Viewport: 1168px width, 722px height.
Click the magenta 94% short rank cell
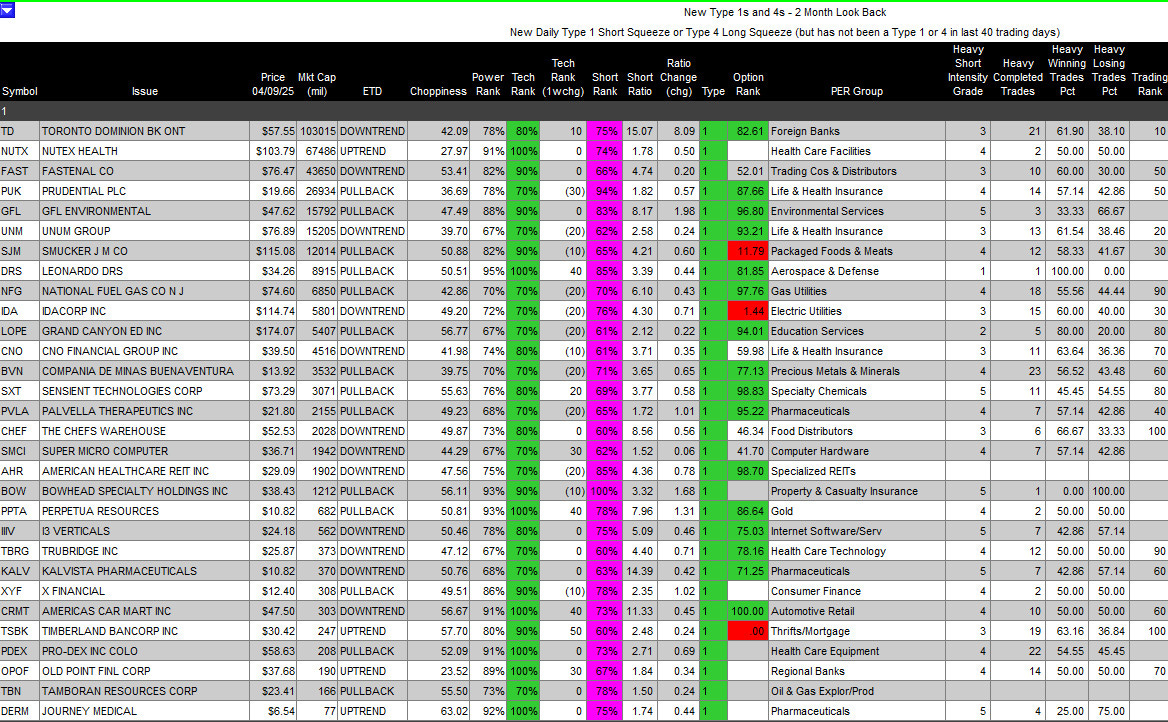coord(604,191)
